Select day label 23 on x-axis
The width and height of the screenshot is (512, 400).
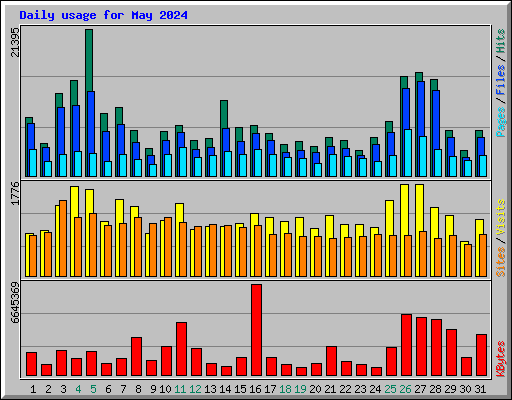(x=360, y=389)
